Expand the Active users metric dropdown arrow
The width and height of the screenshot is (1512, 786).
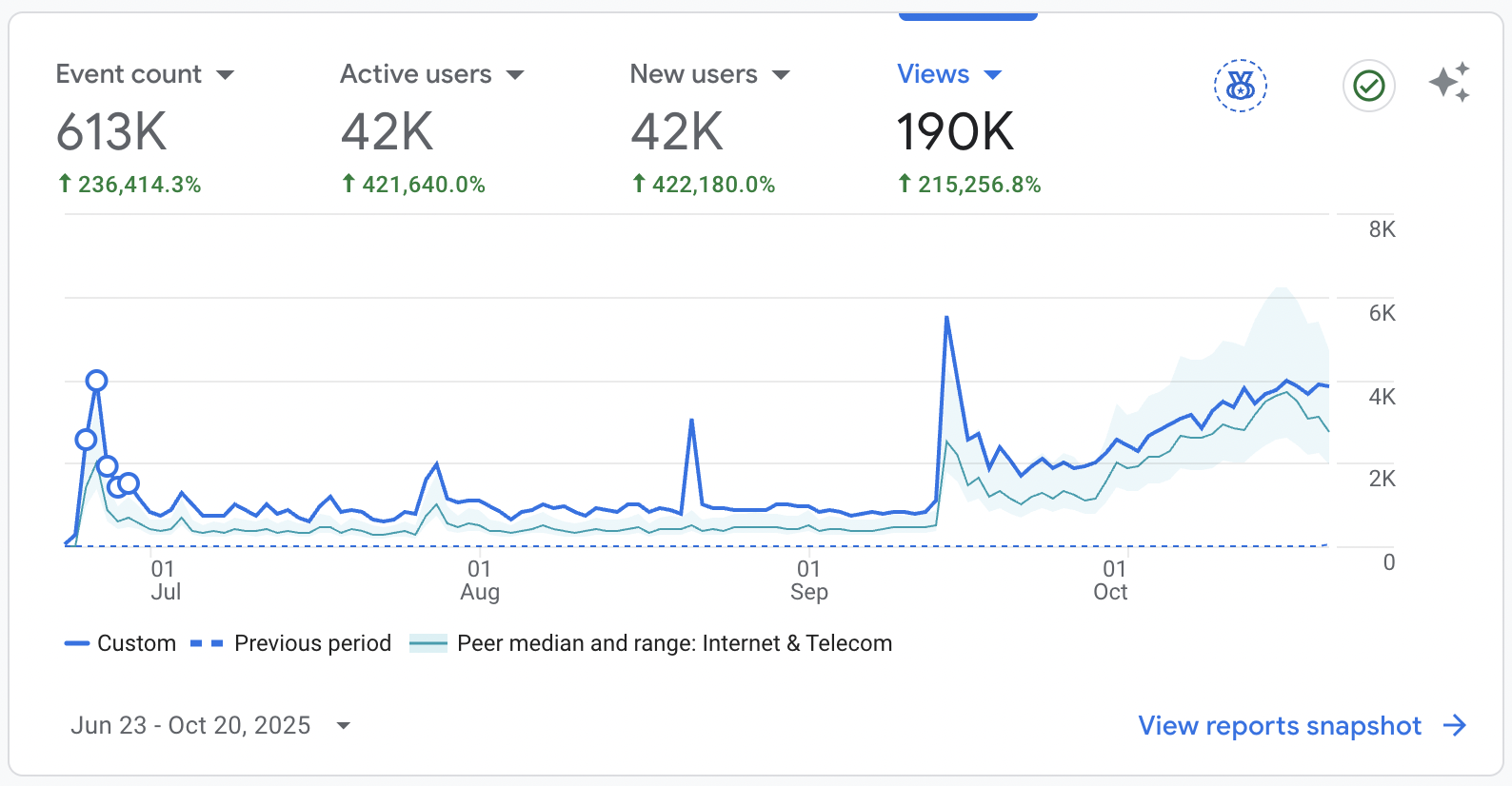point(515,75)
